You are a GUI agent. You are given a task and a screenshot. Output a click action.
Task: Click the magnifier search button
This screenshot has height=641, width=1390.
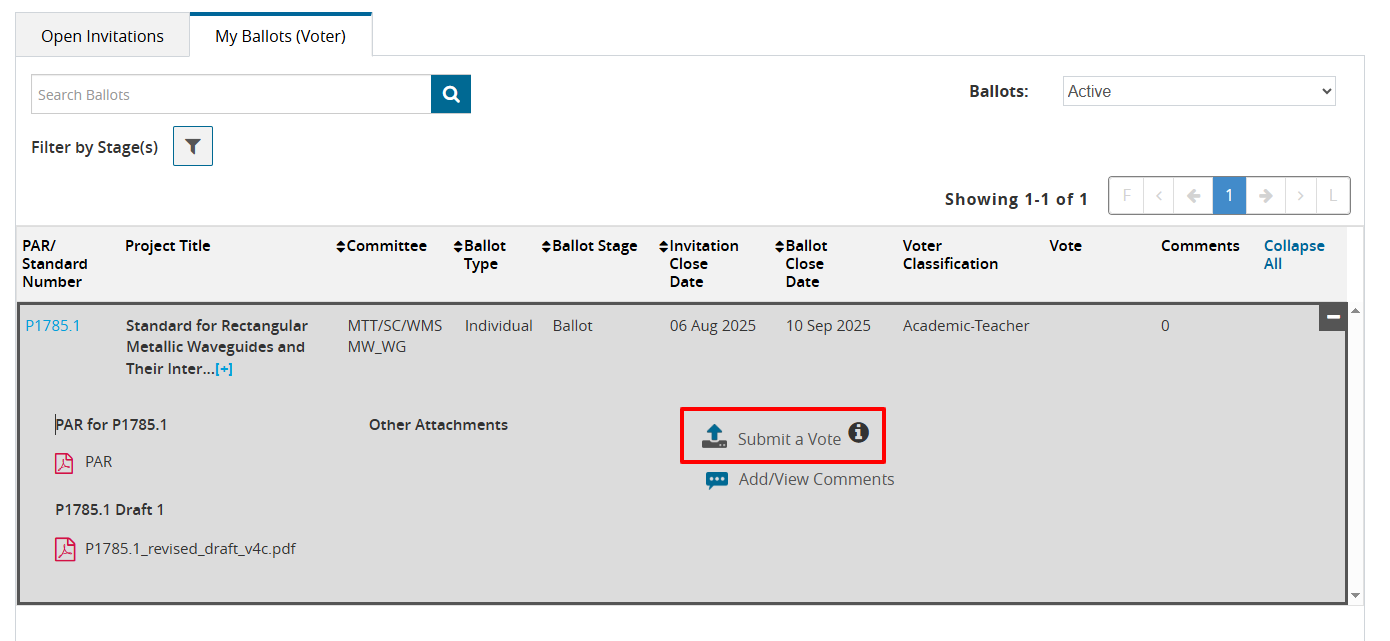tap(451, 94)
